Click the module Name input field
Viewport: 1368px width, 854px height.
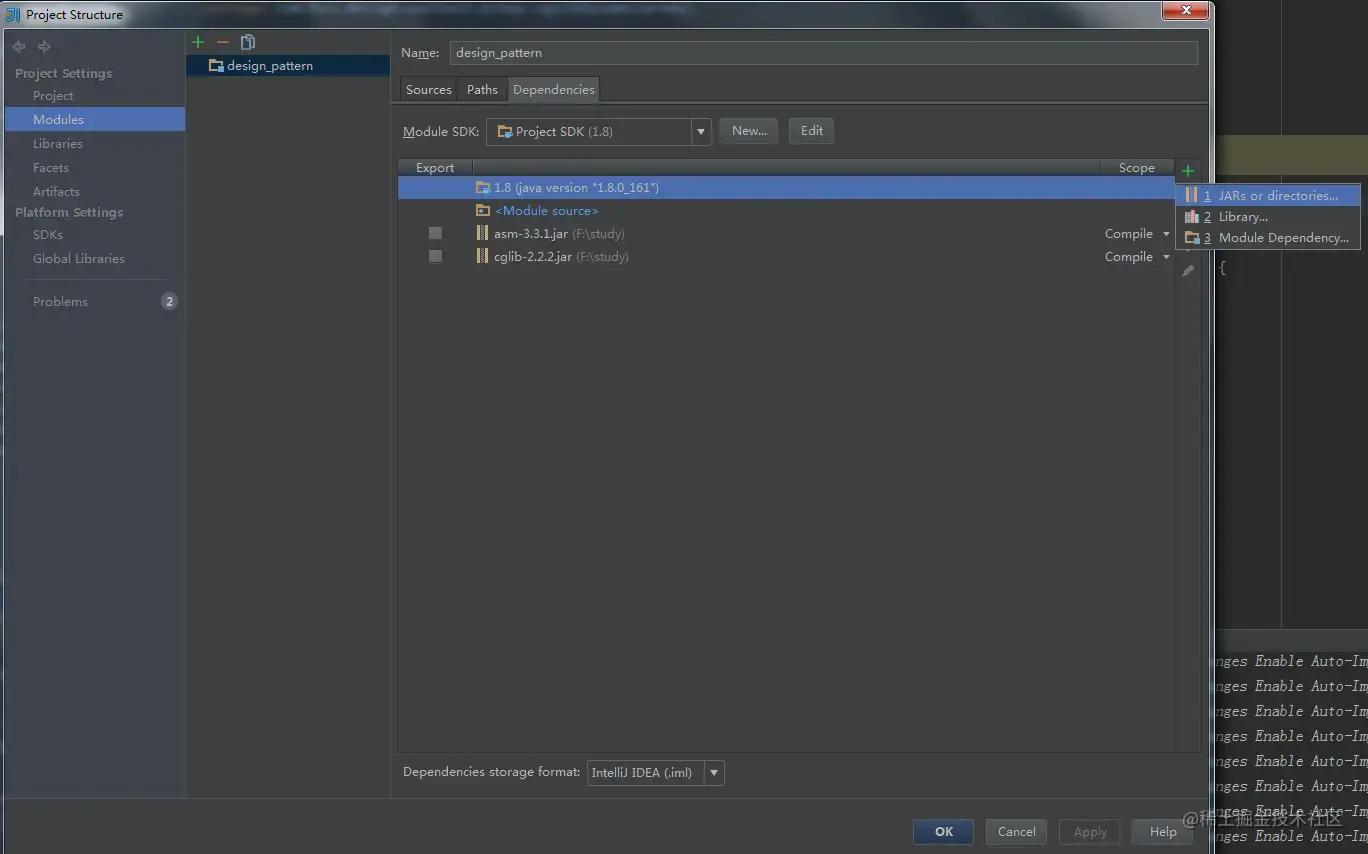pyautogui.click(x=823, y=53)
